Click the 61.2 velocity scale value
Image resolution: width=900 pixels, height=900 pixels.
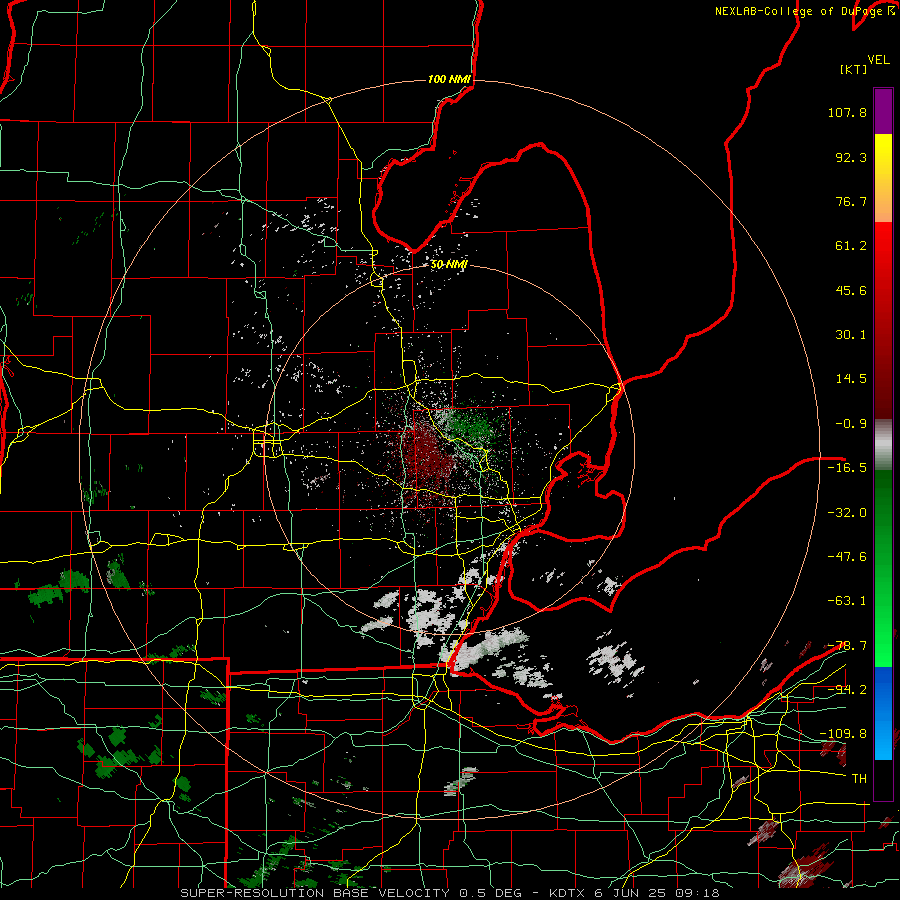851,246
